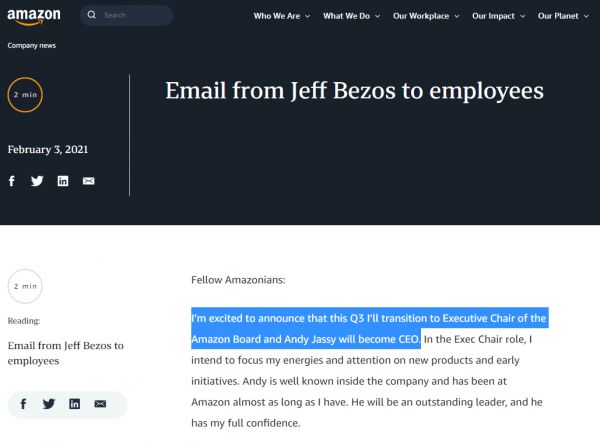Screen dimensions: 600x444
Task: Click the search magnifier icon
Action: [92, 16]
